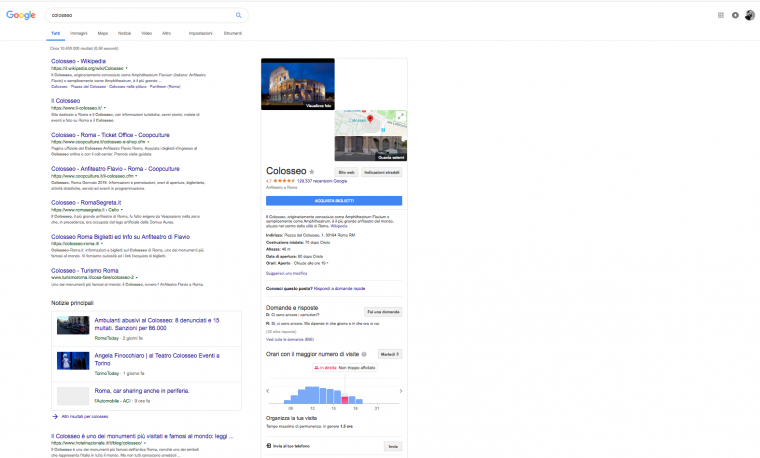Image resolution: width=760 pixels, height=458 pixels.
Task: Click the Piazza del Colosseo sitelink under Wikipedia
Action: coord(88,87)
